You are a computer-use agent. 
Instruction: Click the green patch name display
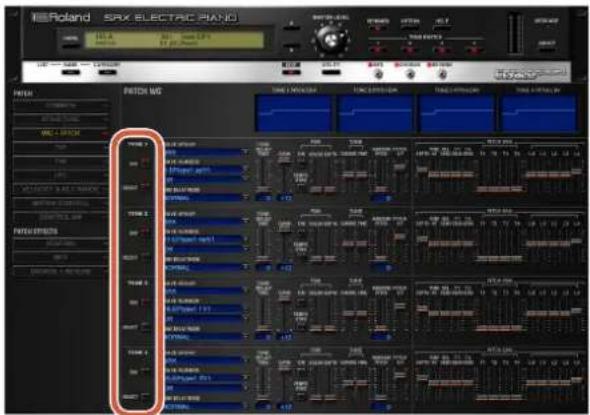pyautogui.click(x=174, y=40)
